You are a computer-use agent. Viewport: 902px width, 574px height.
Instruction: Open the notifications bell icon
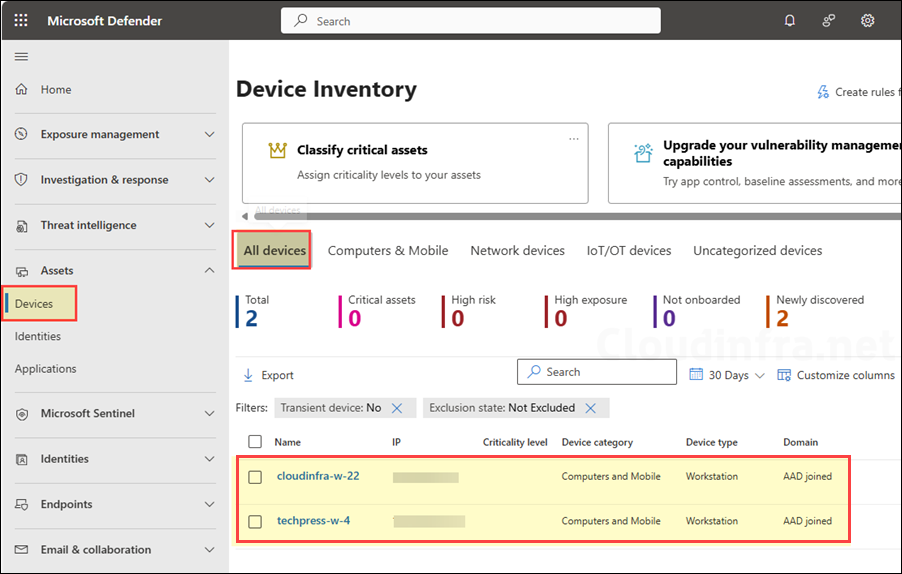pyautogui.click(x=790, y=21)
